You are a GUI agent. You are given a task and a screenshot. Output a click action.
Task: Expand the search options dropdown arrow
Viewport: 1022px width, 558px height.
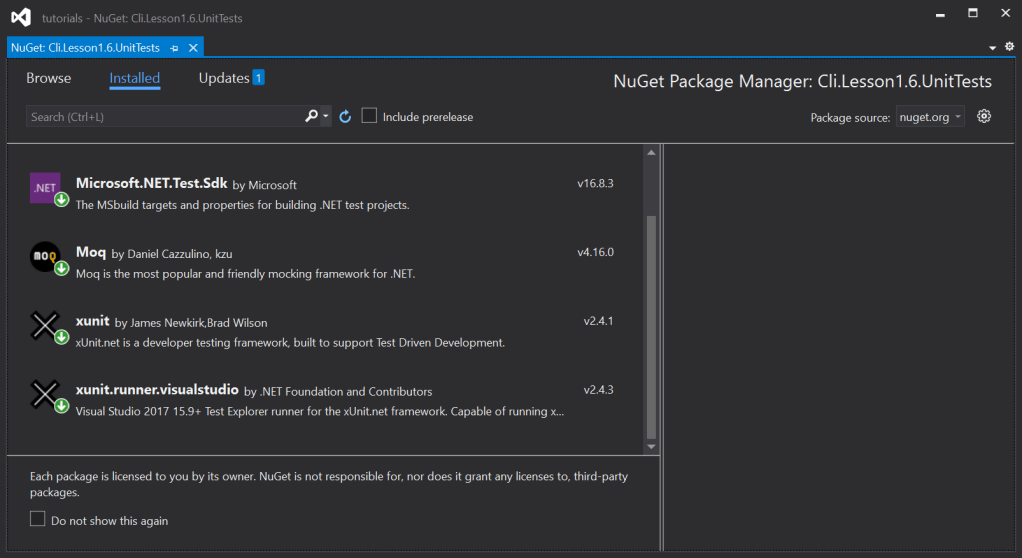326,117
